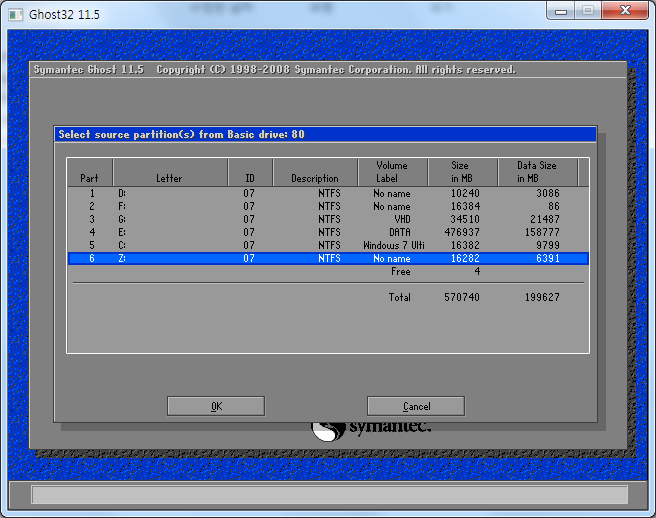Image resolution: width=656 pixels, height=518 pixels.
Task: Click size value 476937 in DATA row
Action: (462, 232)
